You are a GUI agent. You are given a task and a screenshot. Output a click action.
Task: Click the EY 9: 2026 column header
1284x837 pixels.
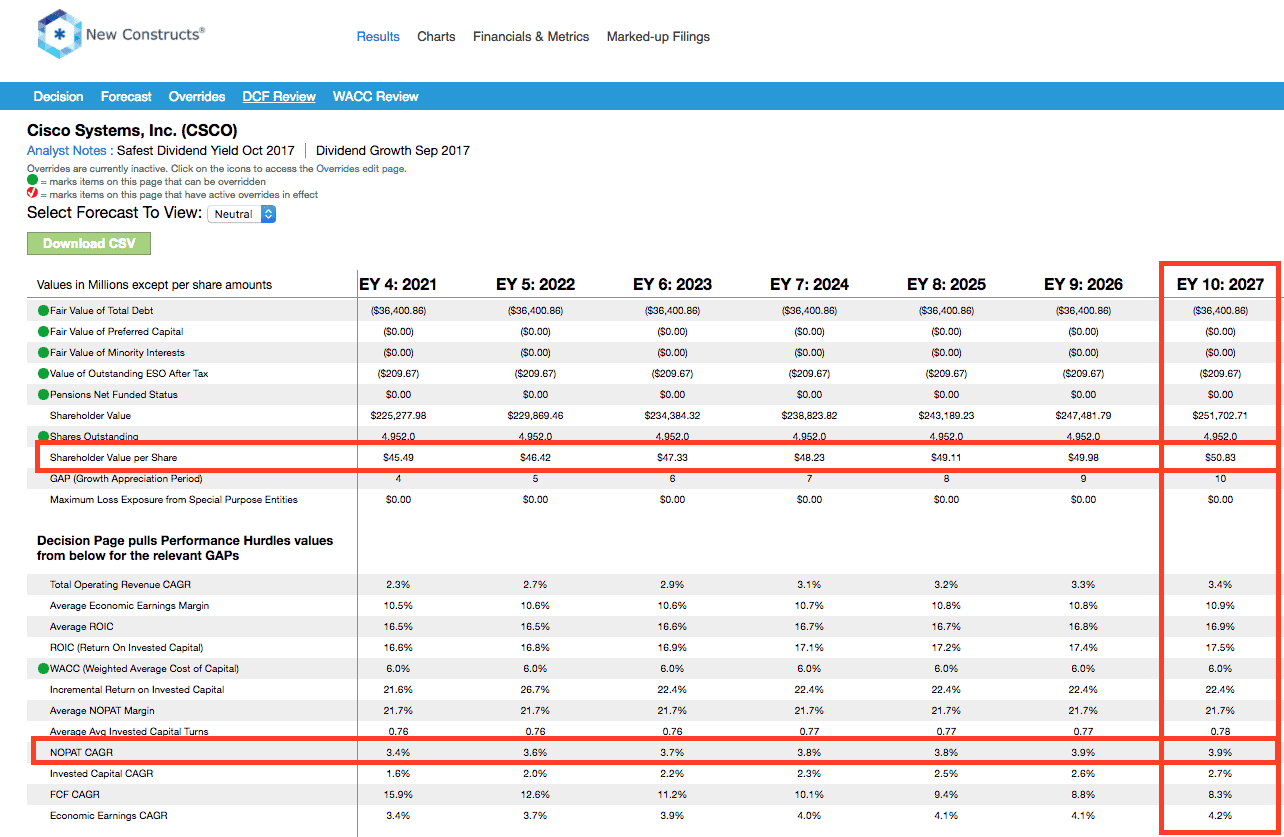[x=1083, y=285]
